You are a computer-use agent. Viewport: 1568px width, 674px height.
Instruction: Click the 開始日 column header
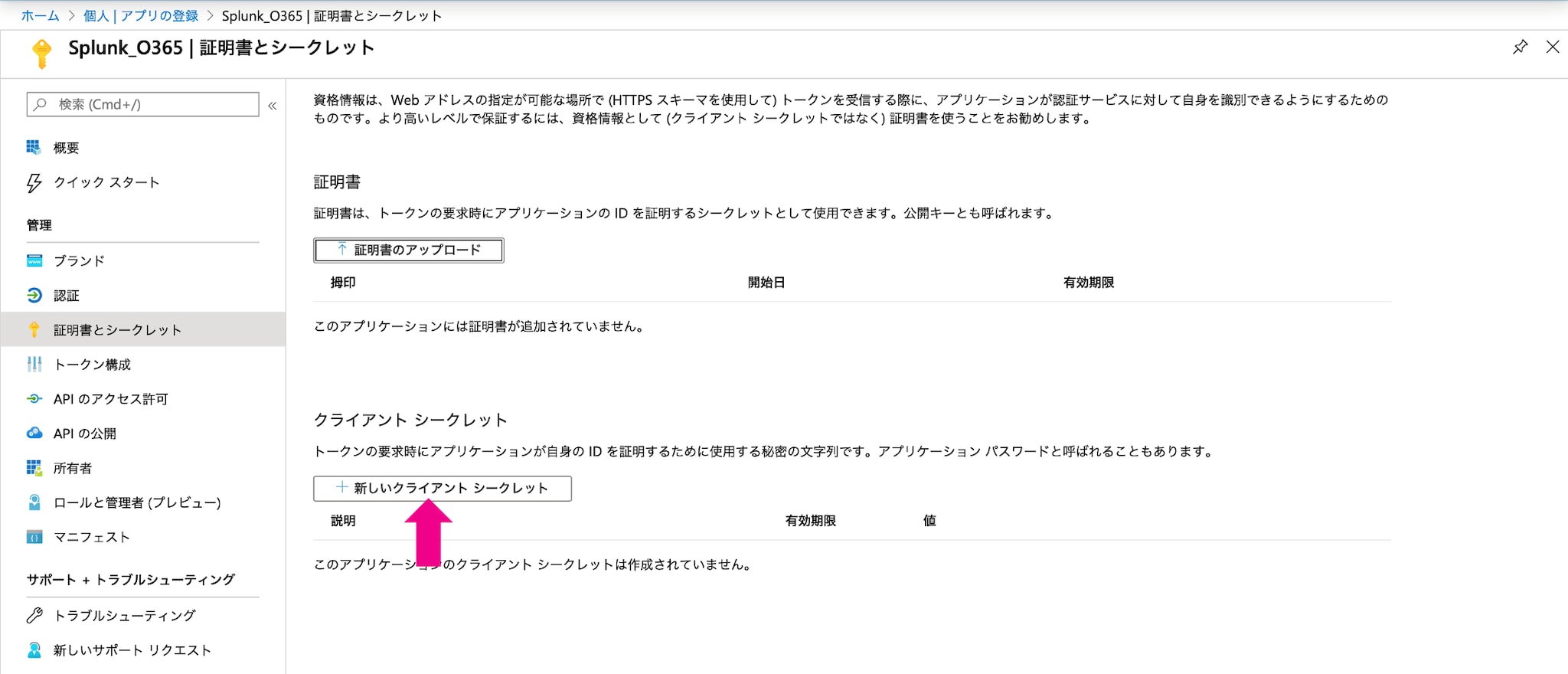coord(766,282)
